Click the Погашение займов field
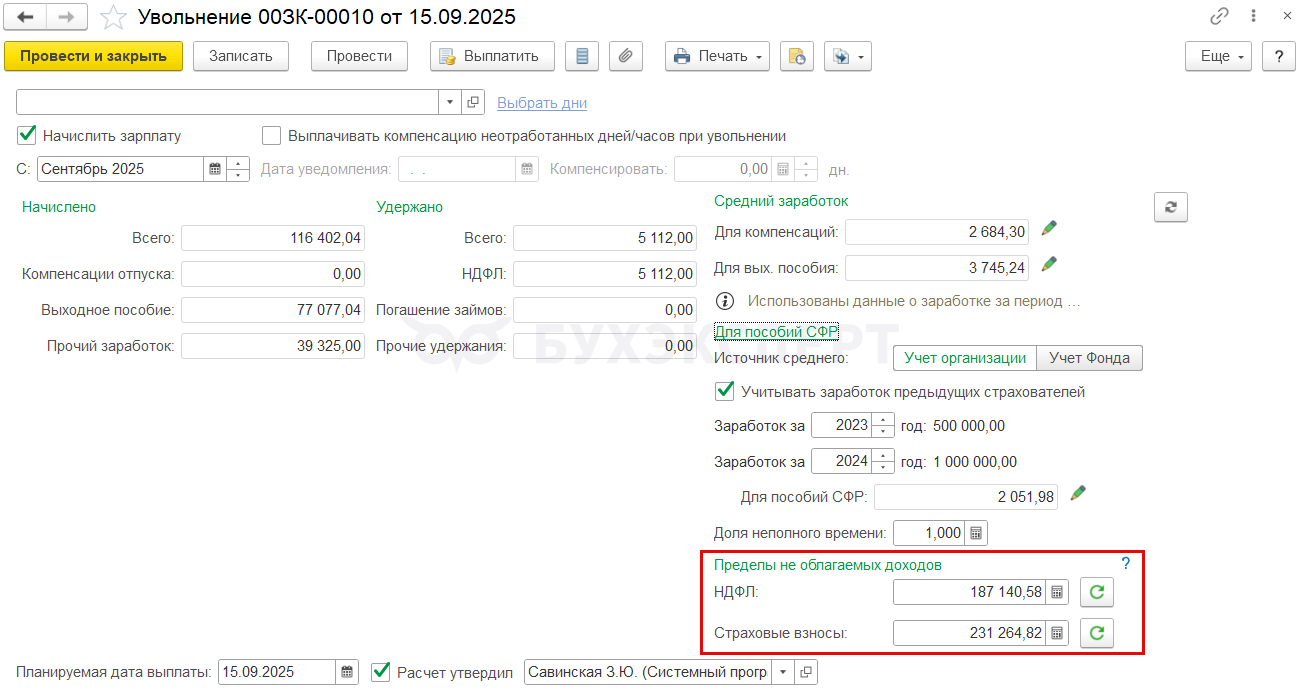This screenshot has height=691, width=1301. click(x=605, y=310)
